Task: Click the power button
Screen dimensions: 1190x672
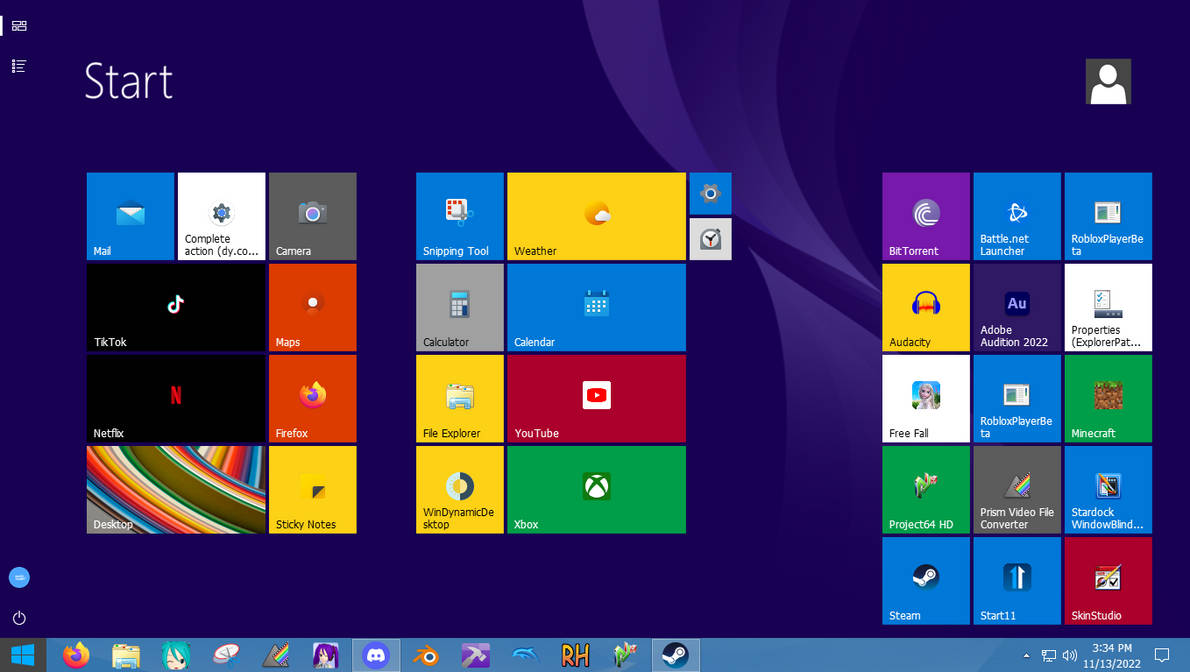Action: point(19,618)
